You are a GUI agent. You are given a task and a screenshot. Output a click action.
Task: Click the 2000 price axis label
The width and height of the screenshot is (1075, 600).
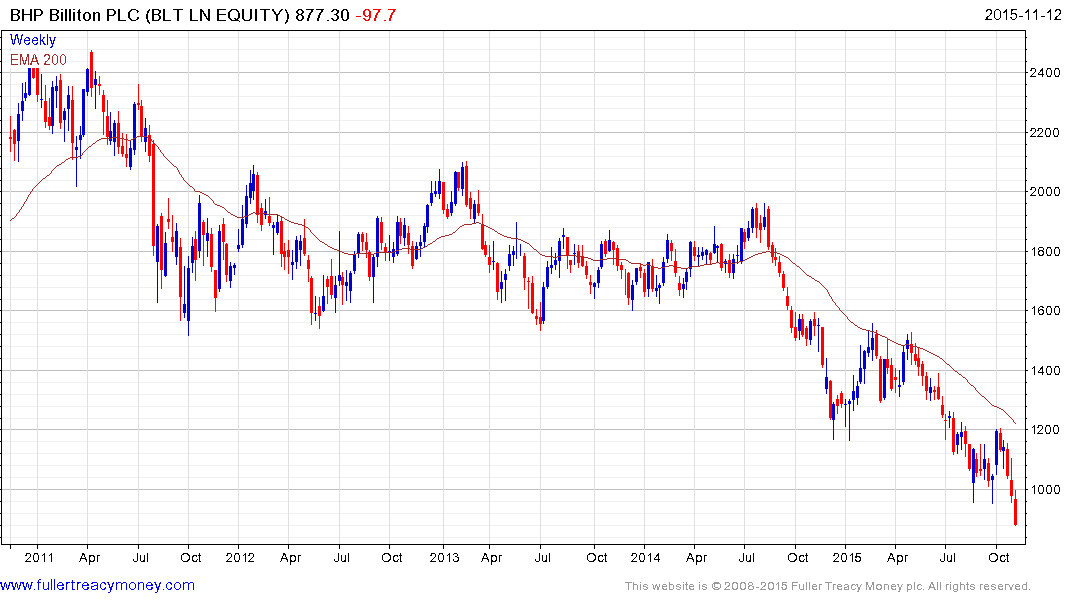tap(1045, 192)
